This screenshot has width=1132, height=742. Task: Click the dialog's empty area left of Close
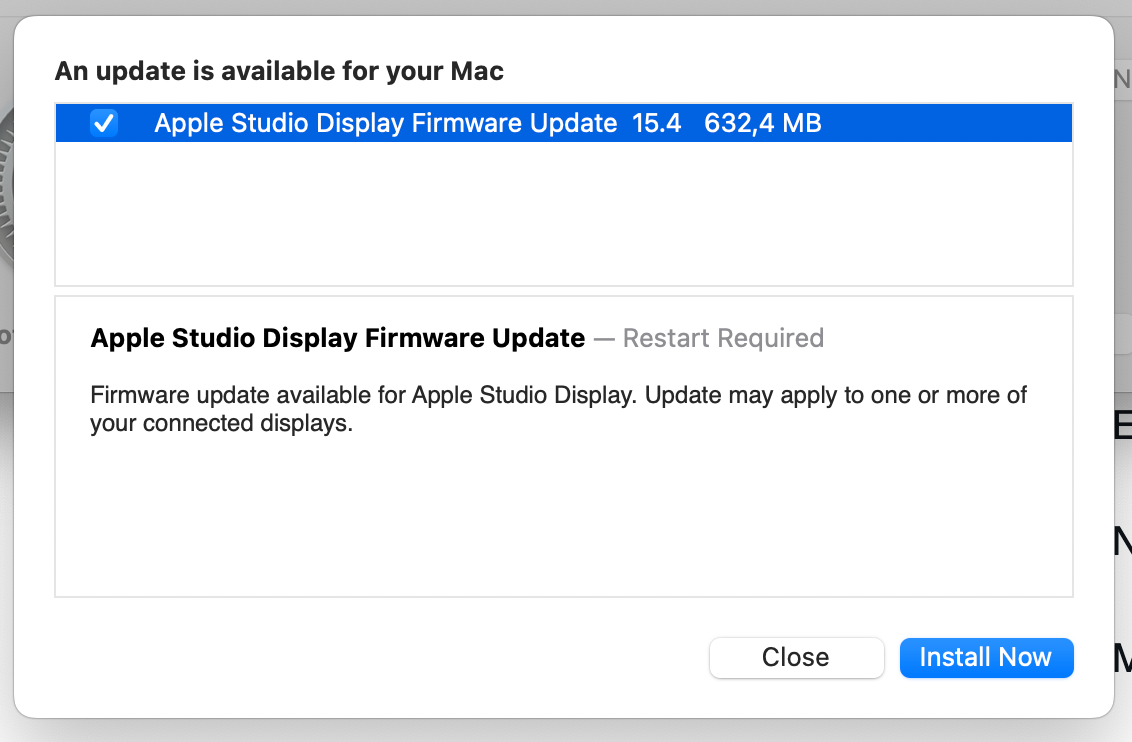375,658
